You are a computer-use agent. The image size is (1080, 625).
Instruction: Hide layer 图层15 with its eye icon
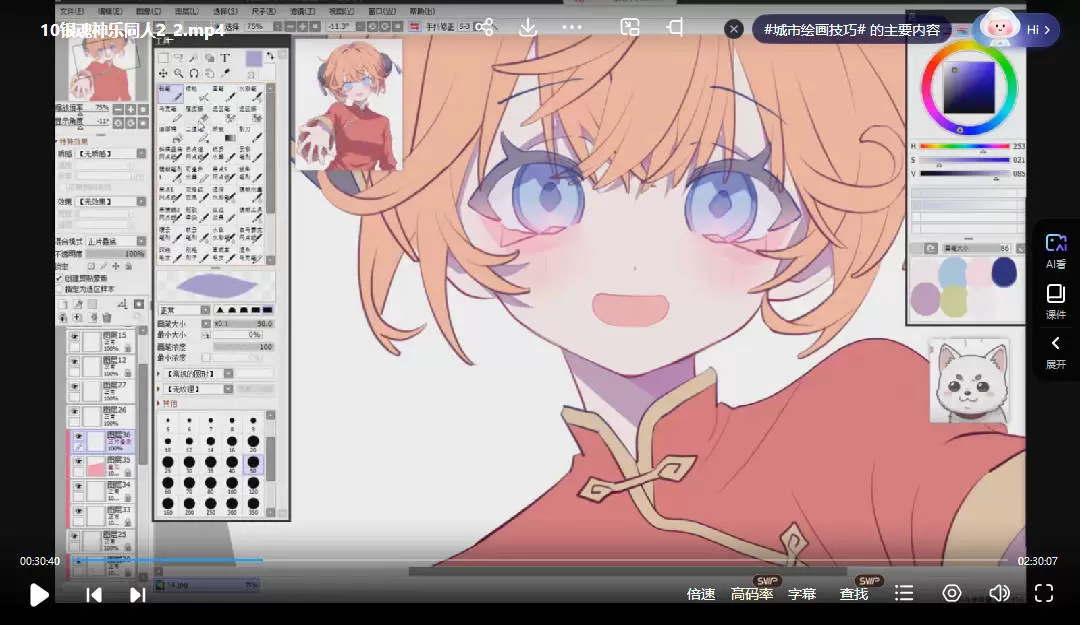(75, 337)
